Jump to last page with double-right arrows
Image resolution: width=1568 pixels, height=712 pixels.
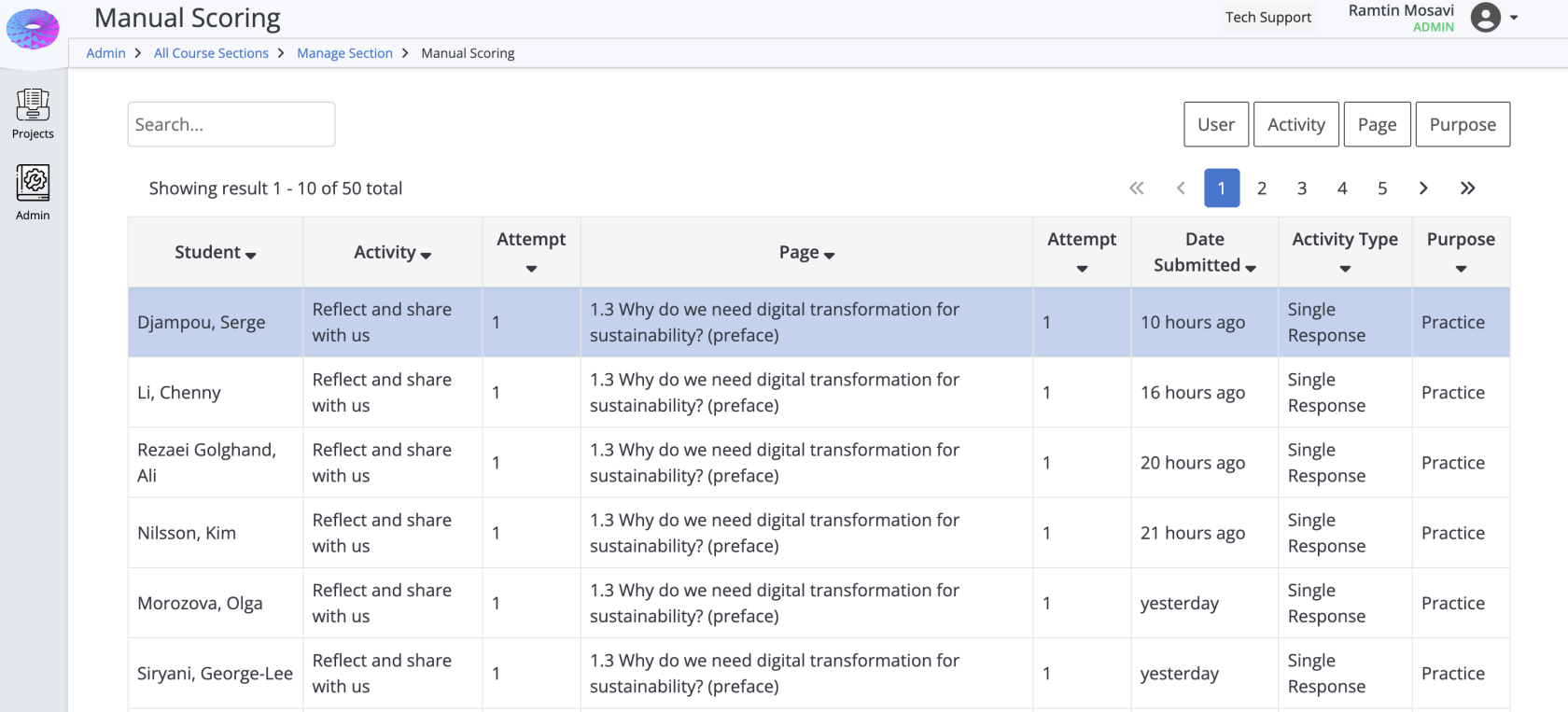tap(1467, 188)
